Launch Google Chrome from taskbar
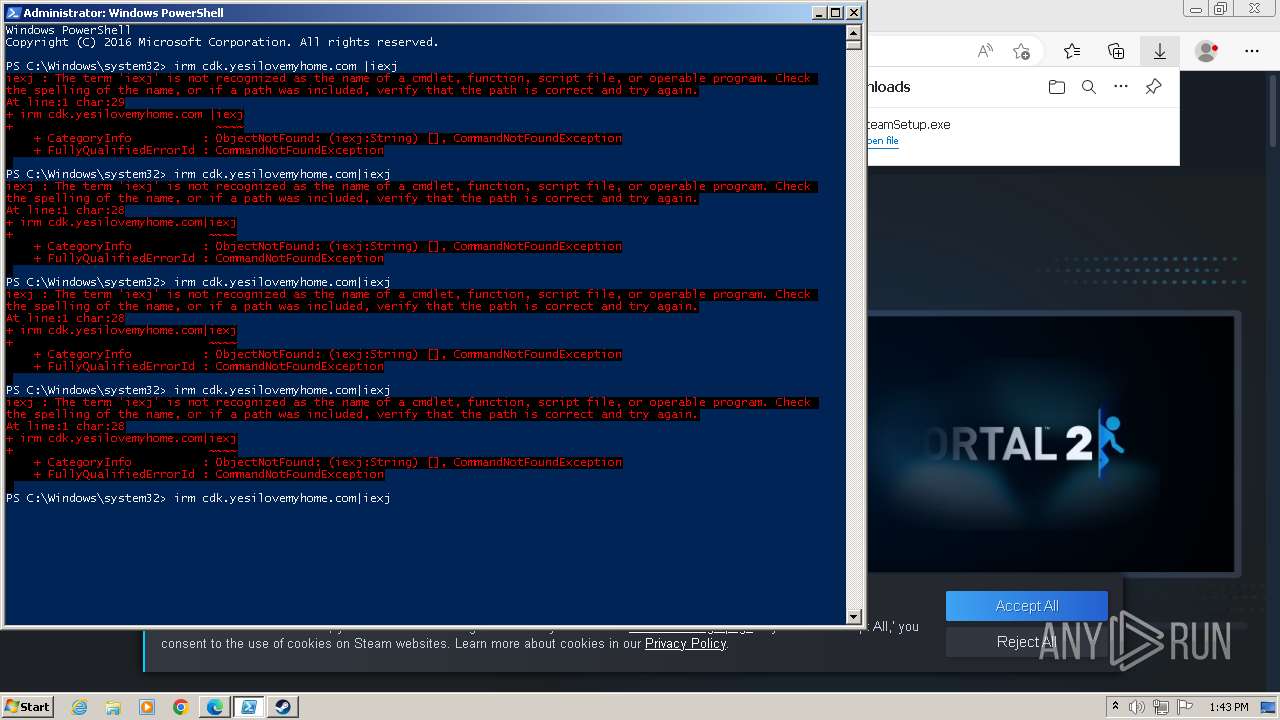1280x720 pixels. pyautogui.click(x=181, y=707)
